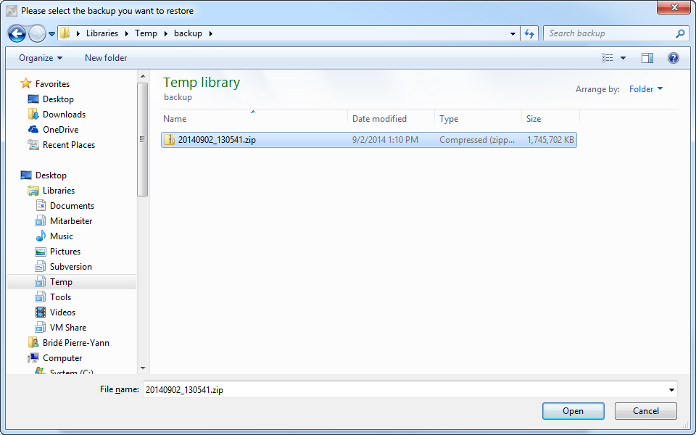Screen dimensions: 696x435
Task: Click the change view icon in toolbar
Action: (x=607, y=58)
